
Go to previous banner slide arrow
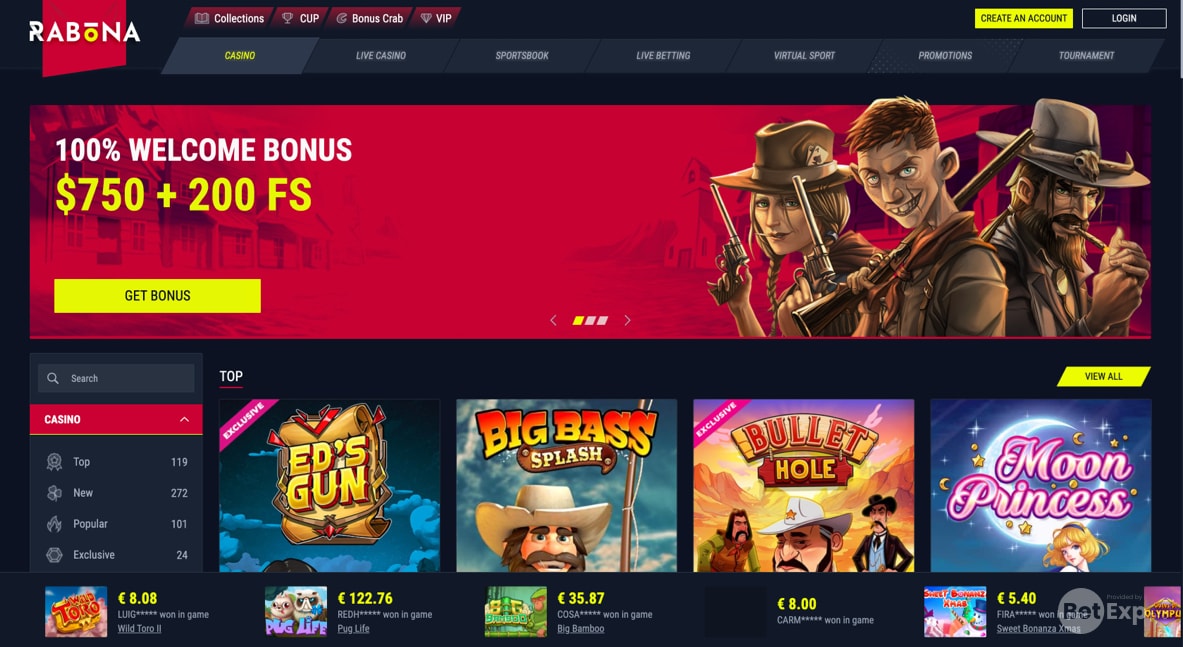553,320
